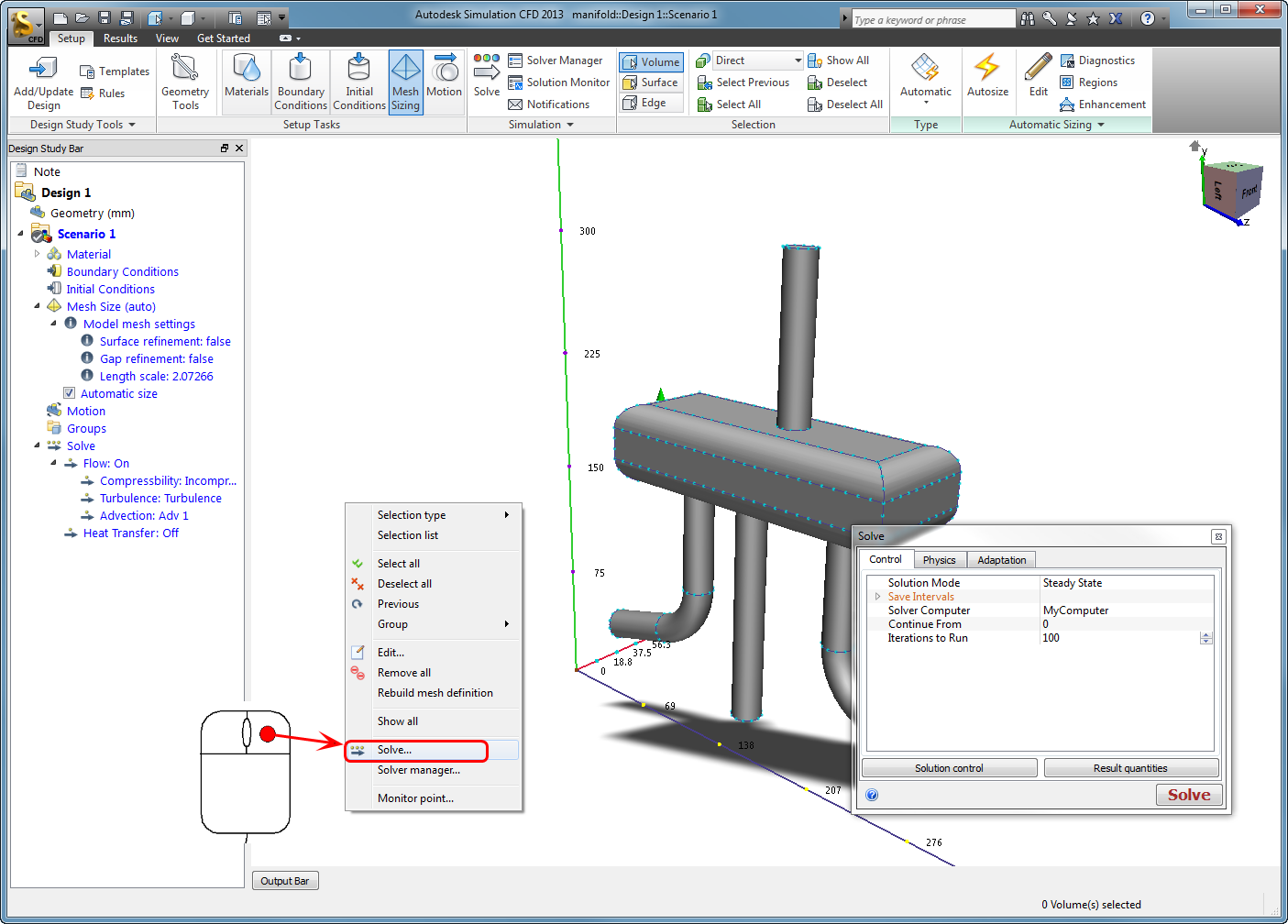Open Solver Manager from ribbon
This screenshot has width=1288, height=924.
coord(556,60)
